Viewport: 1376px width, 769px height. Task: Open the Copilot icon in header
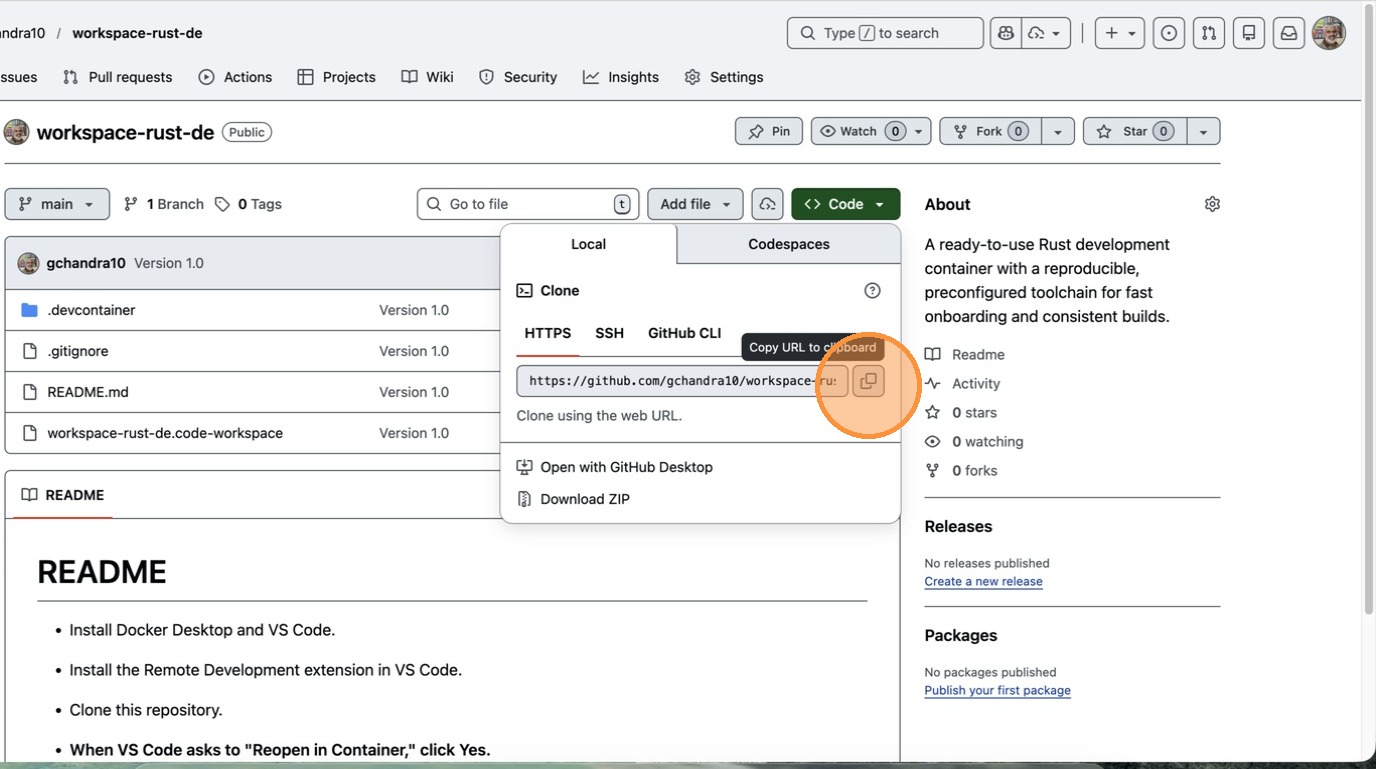(1006, 33)
